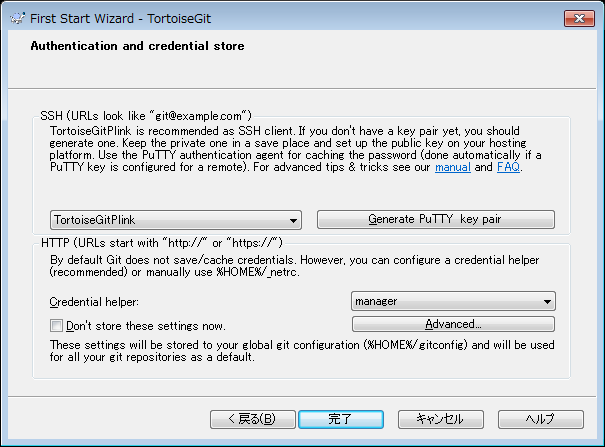Image resolution: width=605 pixels, height=447 pixels.
Task: Go back with the 戻る(B) button
Action: [253, 419]
